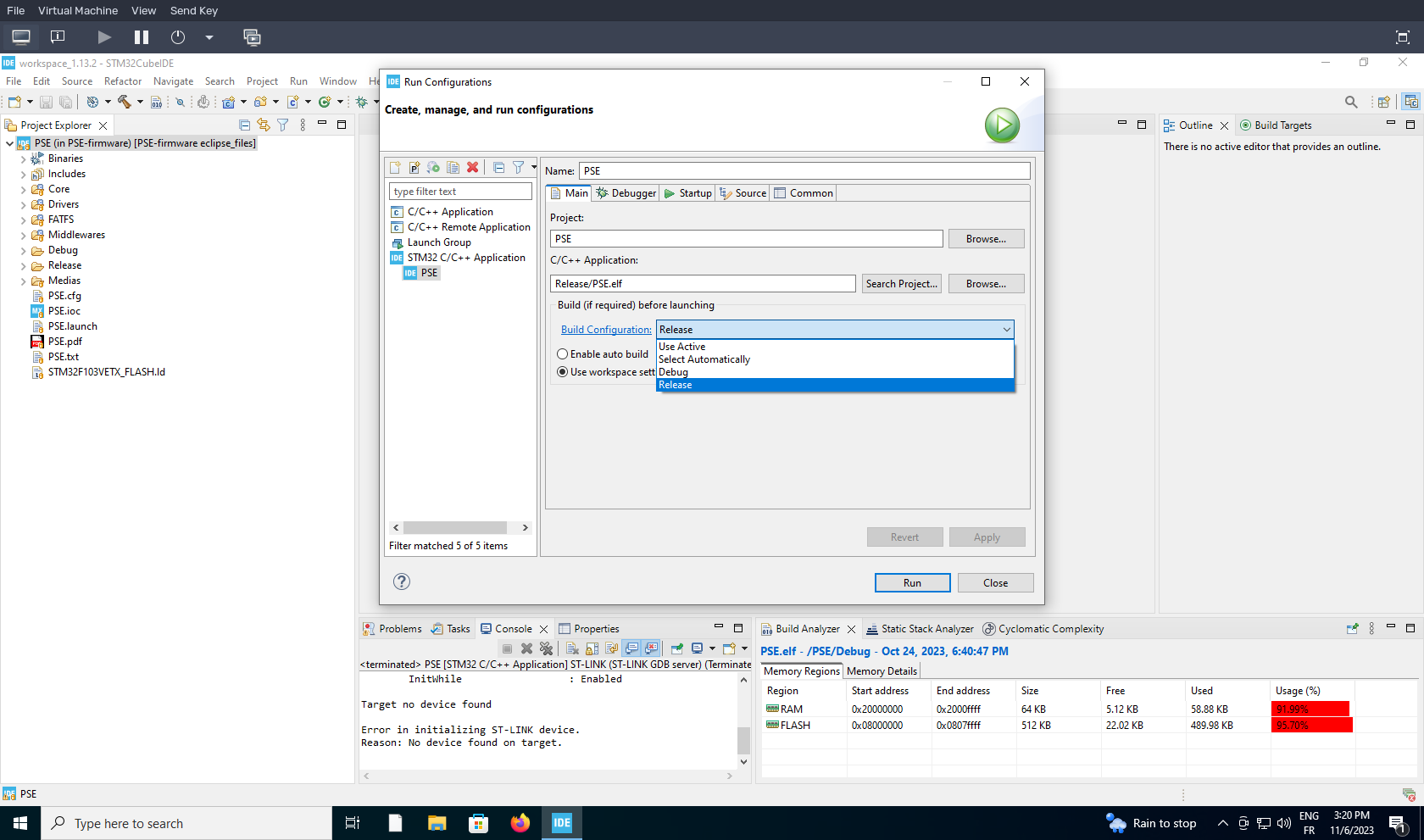
Task: Click the Save icon in the main toolbar
Action: pos(46,102)
